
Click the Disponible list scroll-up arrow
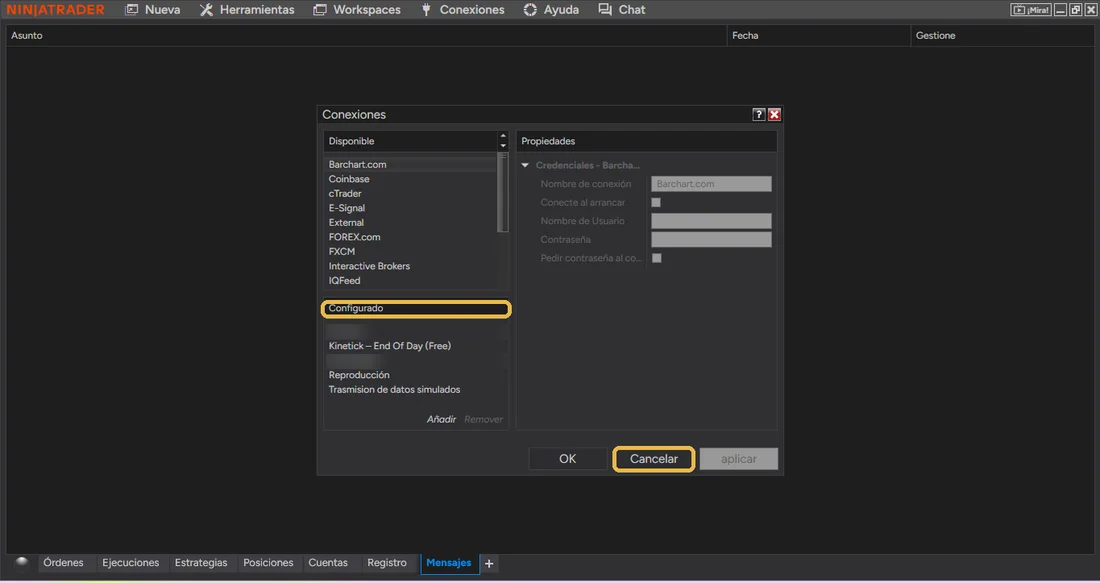point(503,136)
